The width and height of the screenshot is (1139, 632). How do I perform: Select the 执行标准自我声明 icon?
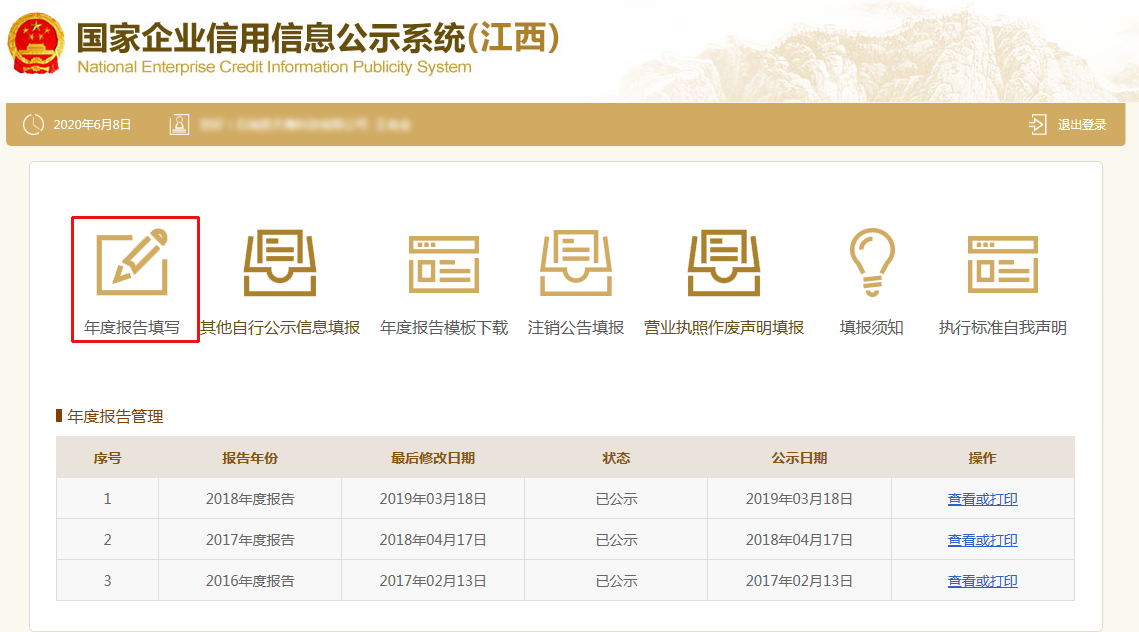pyautogui.click(x=1002, y=264)
